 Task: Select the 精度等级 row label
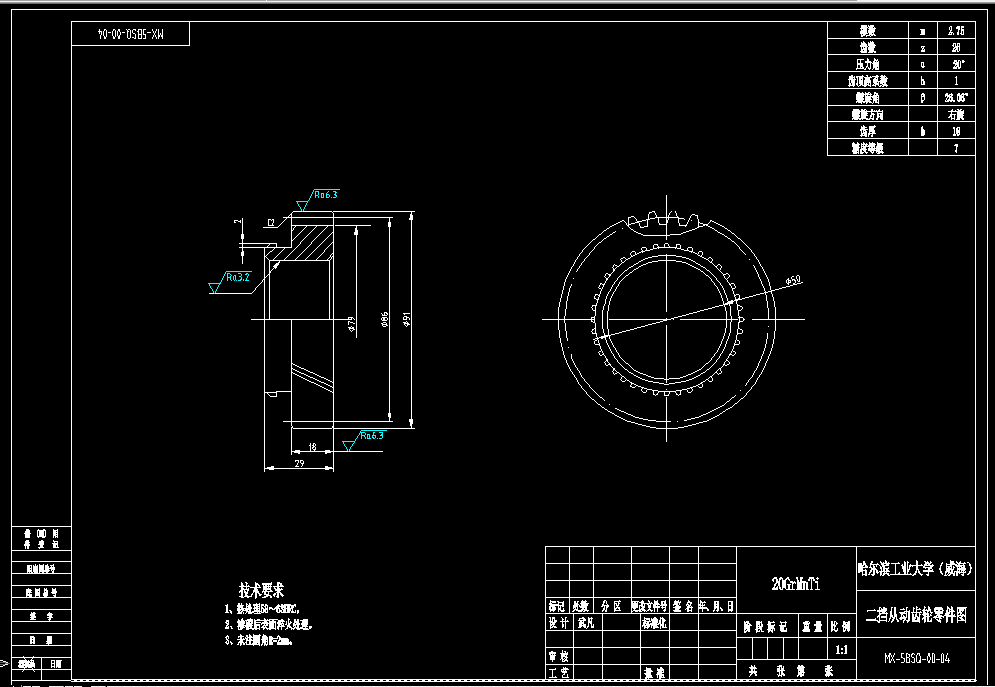click(867, 148)
